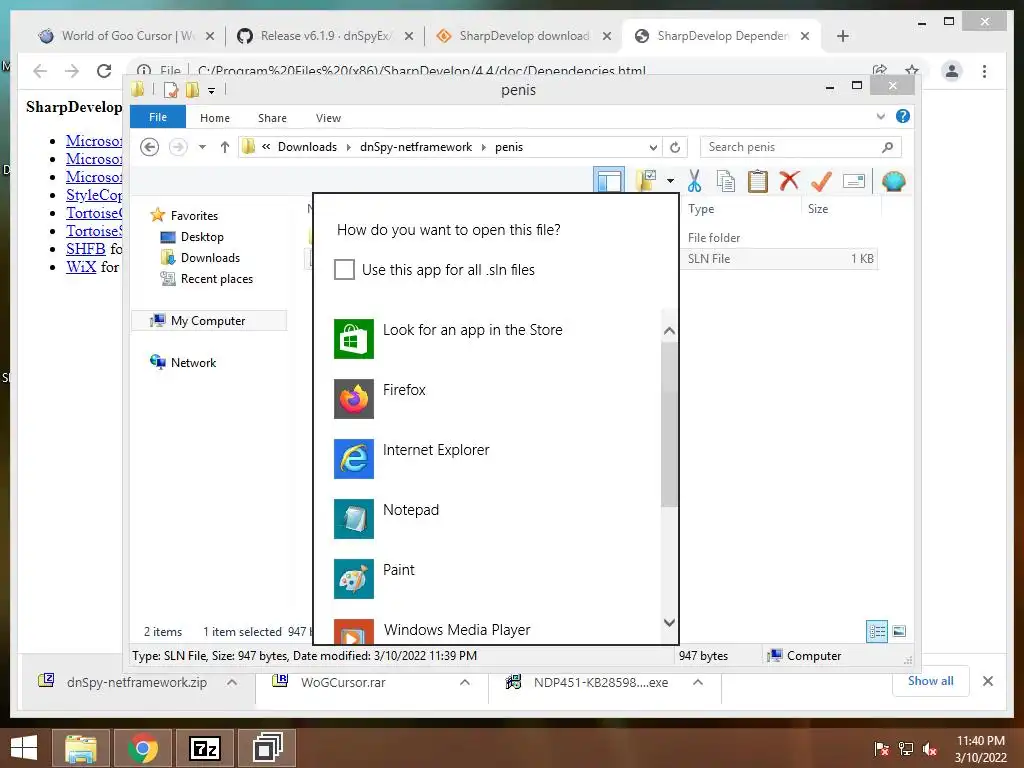Click the orange checkmark Properties icon
Viewport: 1024px width, 768px height.
822,181
